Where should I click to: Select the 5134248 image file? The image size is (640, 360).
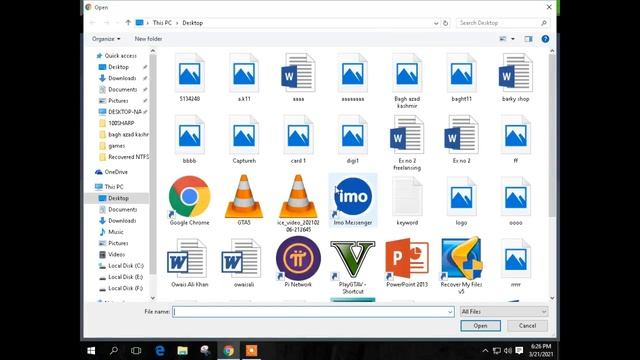[189, 78]
